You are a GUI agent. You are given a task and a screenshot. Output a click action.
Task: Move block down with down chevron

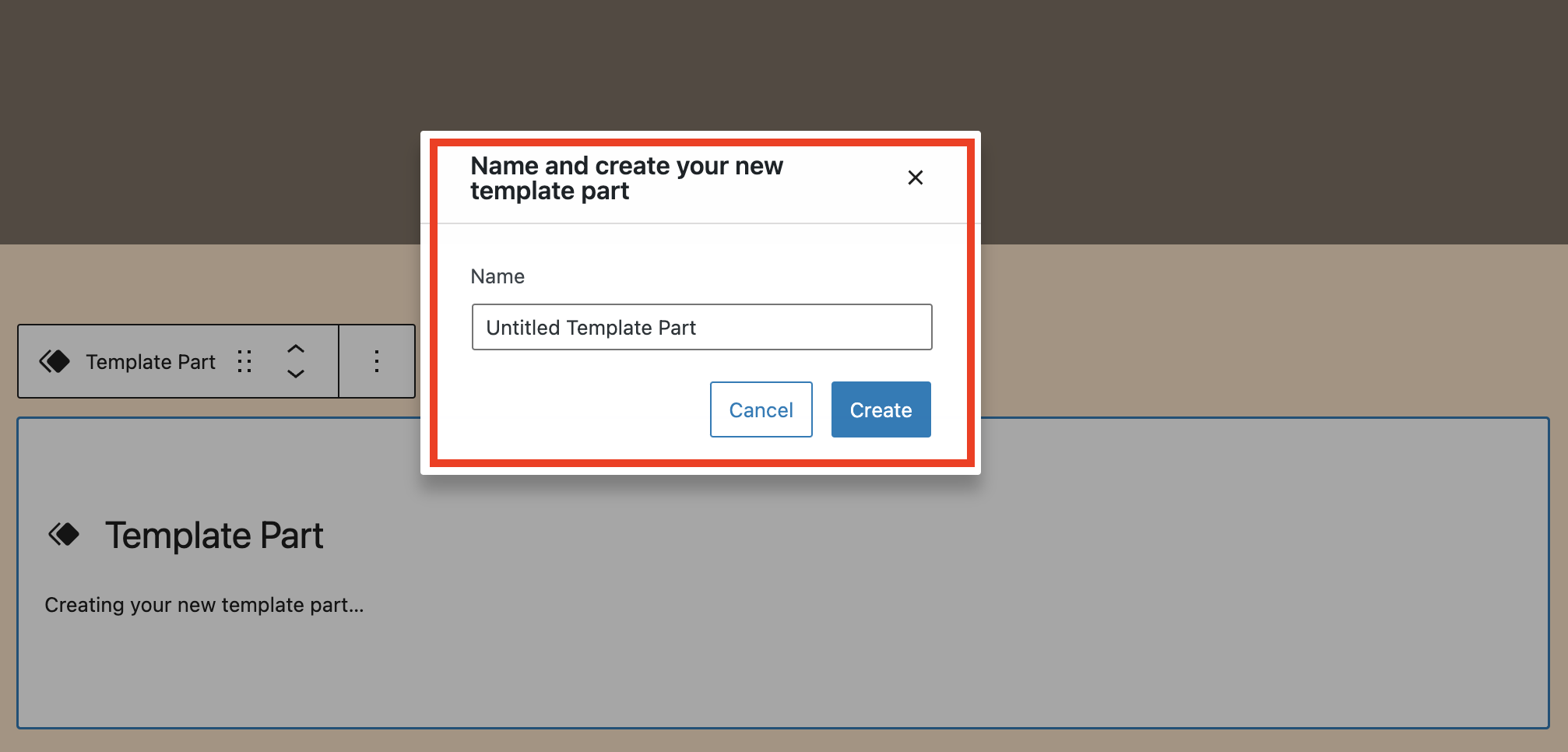296,374
